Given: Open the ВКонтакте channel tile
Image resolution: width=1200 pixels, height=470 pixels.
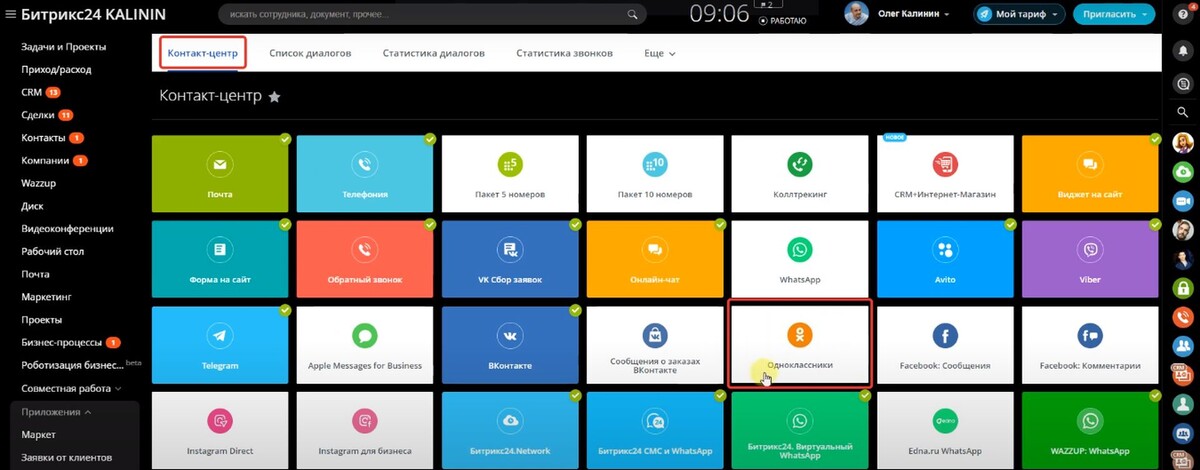Looking at the screenshot, I should (510, 345).
